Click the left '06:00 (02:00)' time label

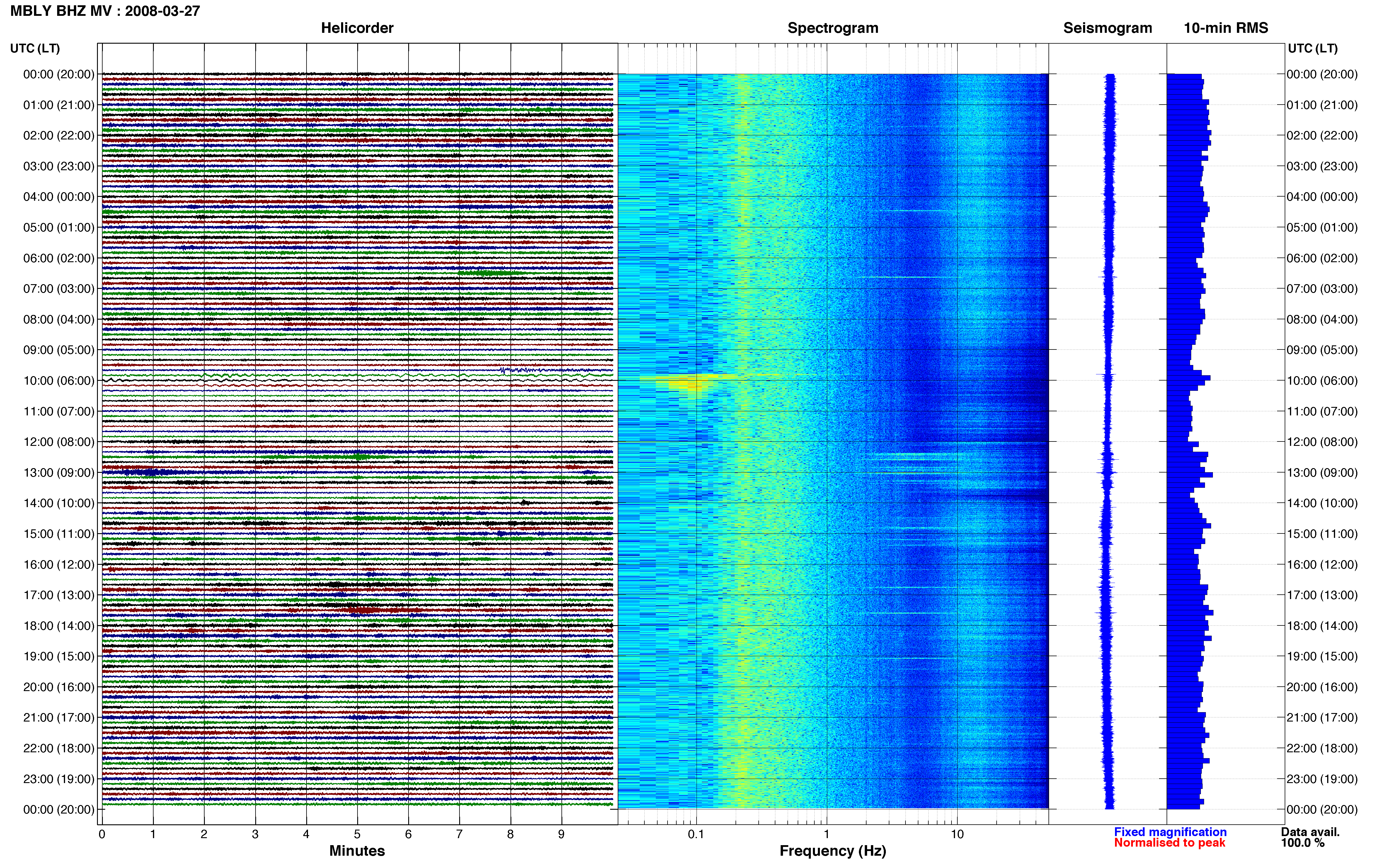pyautogui.click(x=59, y=258)
